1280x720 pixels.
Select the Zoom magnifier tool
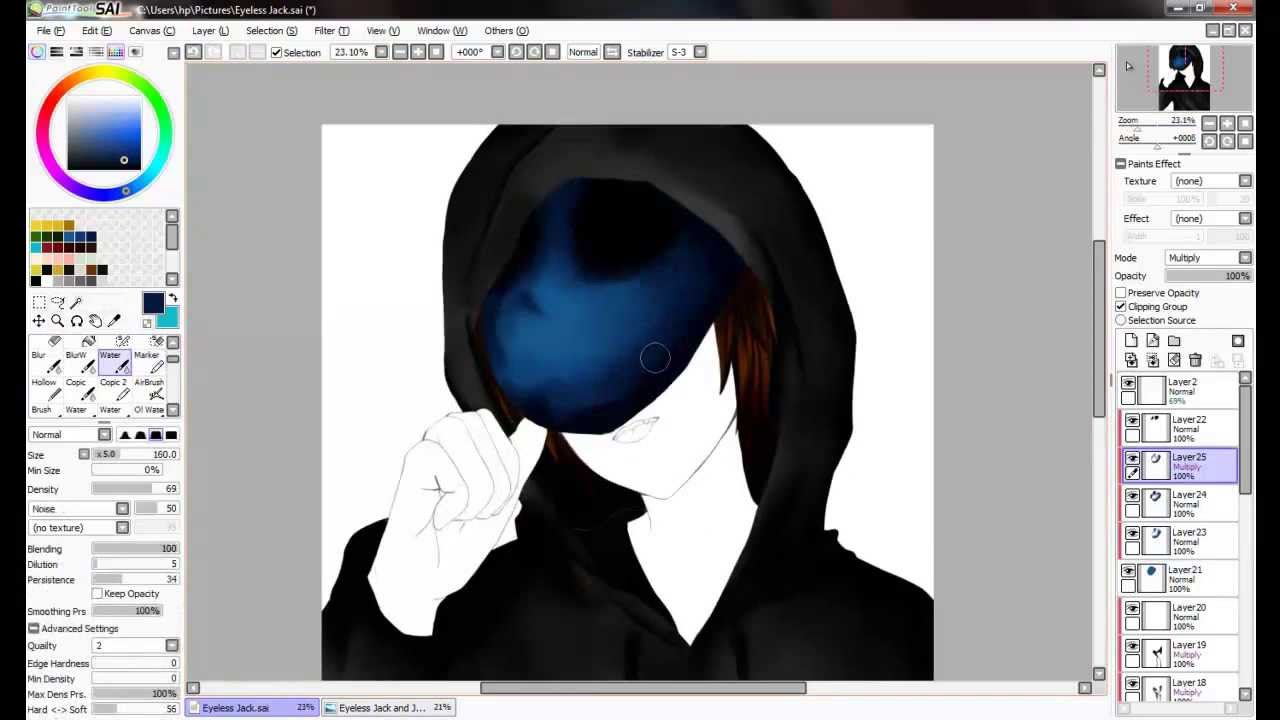pyautogui.click(x=57, y=321)
